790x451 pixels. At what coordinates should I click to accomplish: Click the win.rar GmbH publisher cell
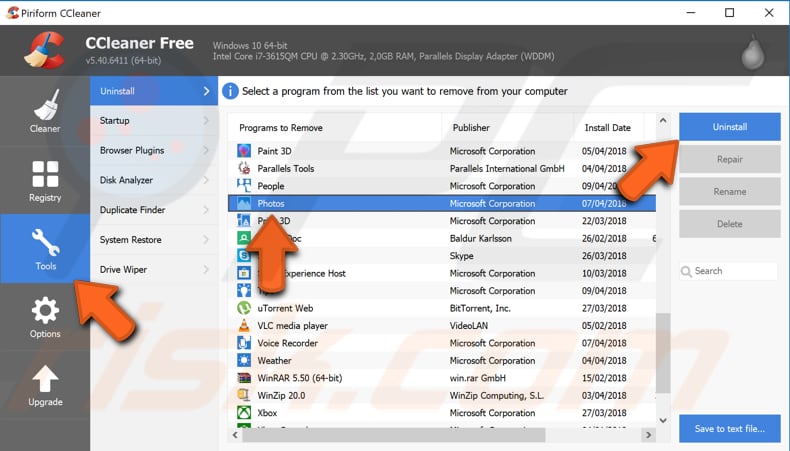(x=478, y=378)
